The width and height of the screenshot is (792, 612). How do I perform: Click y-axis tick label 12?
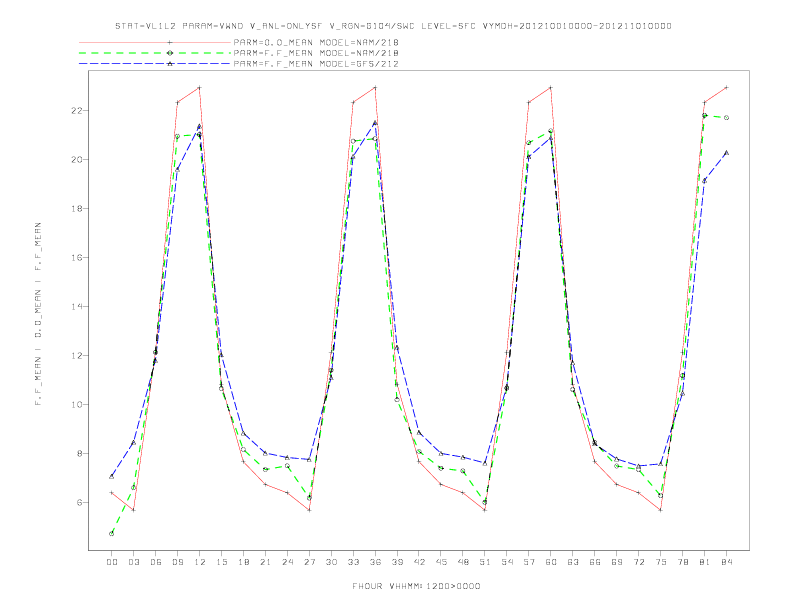pos(77,355)
